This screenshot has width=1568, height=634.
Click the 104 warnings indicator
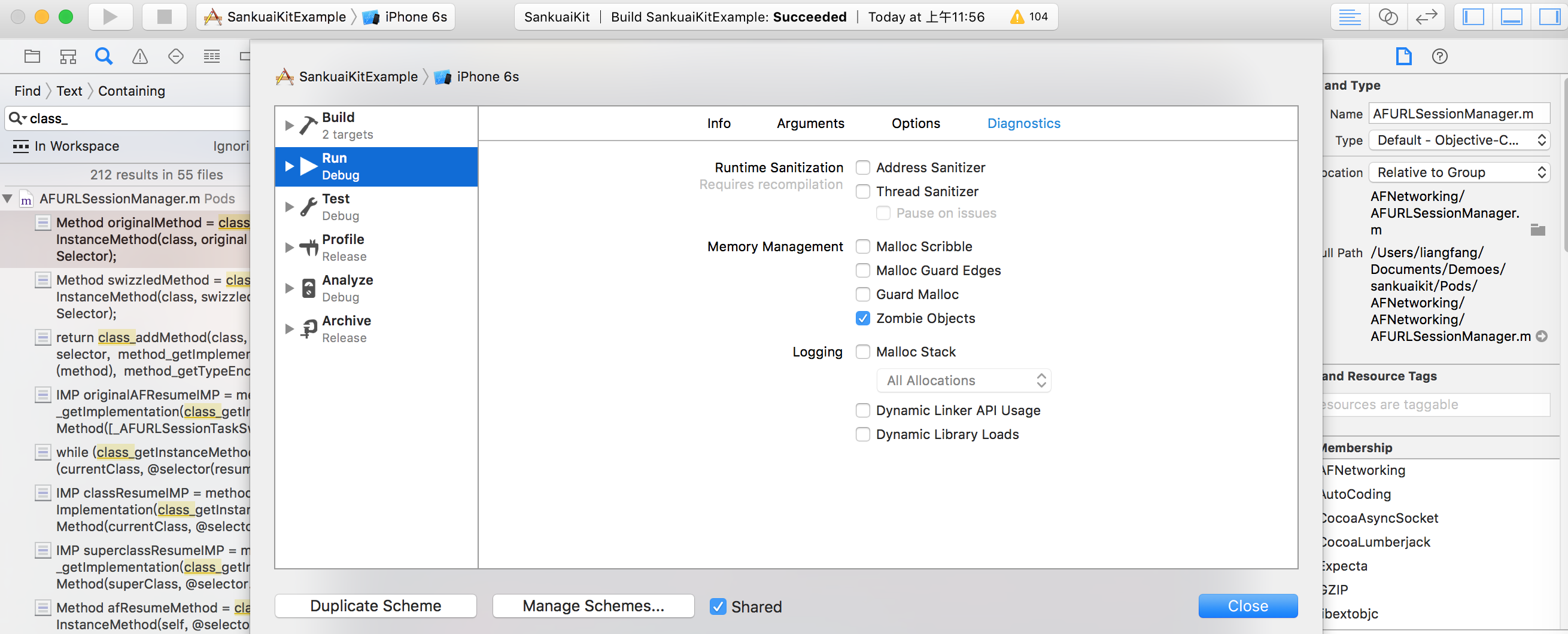pos(1029,16)
